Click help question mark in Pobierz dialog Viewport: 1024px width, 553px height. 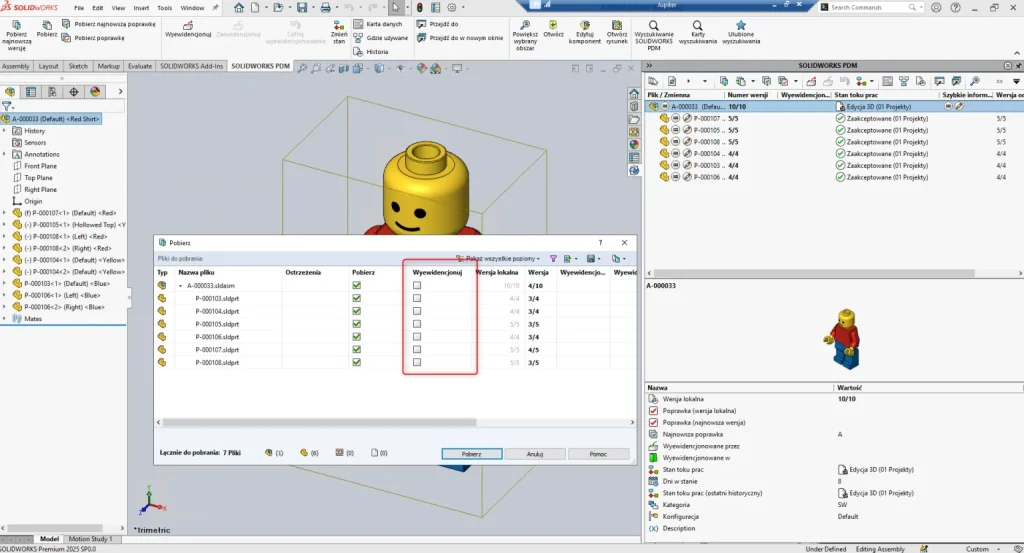coord(600,242)
